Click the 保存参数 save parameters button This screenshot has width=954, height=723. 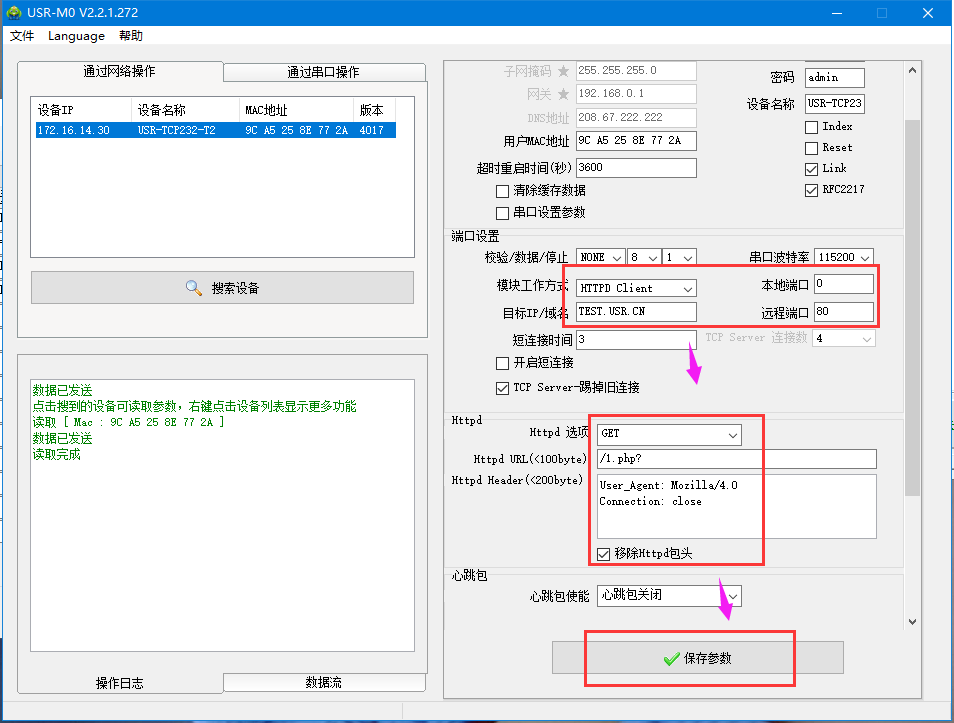point(698,658)
